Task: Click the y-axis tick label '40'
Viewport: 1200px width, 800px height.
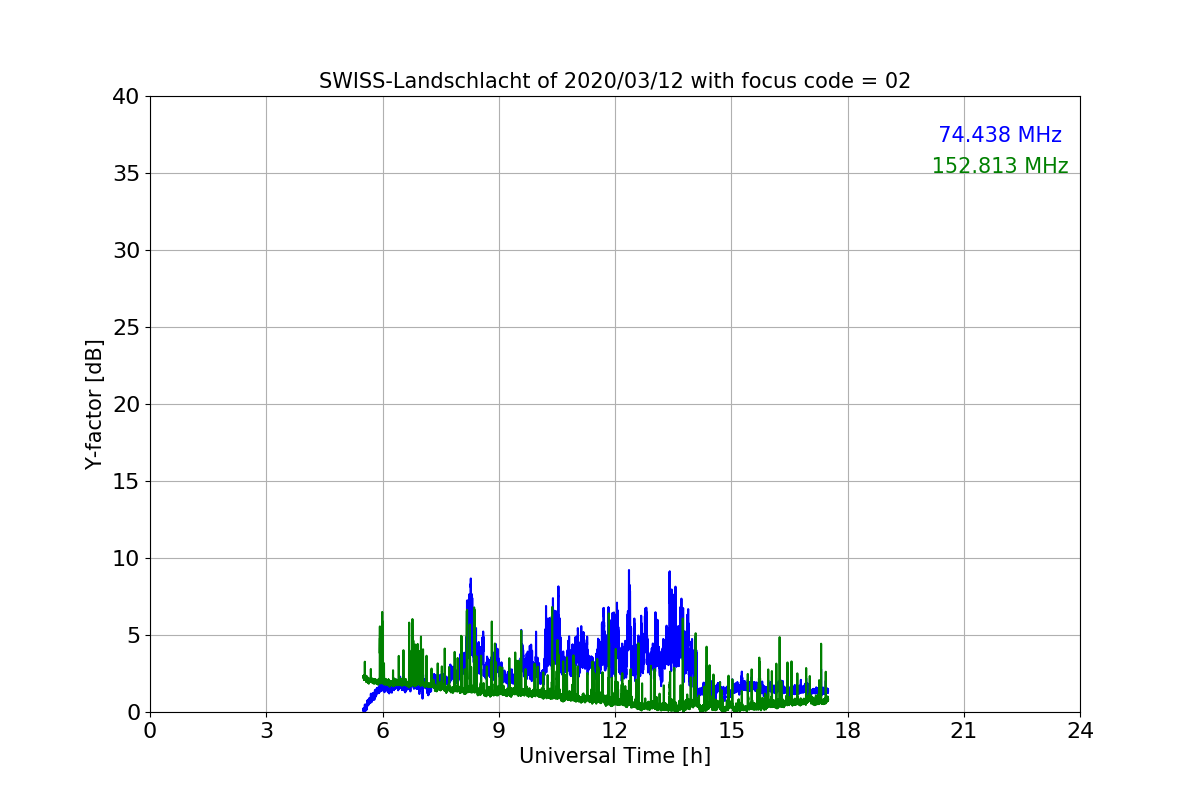Action: click(126, 97)
